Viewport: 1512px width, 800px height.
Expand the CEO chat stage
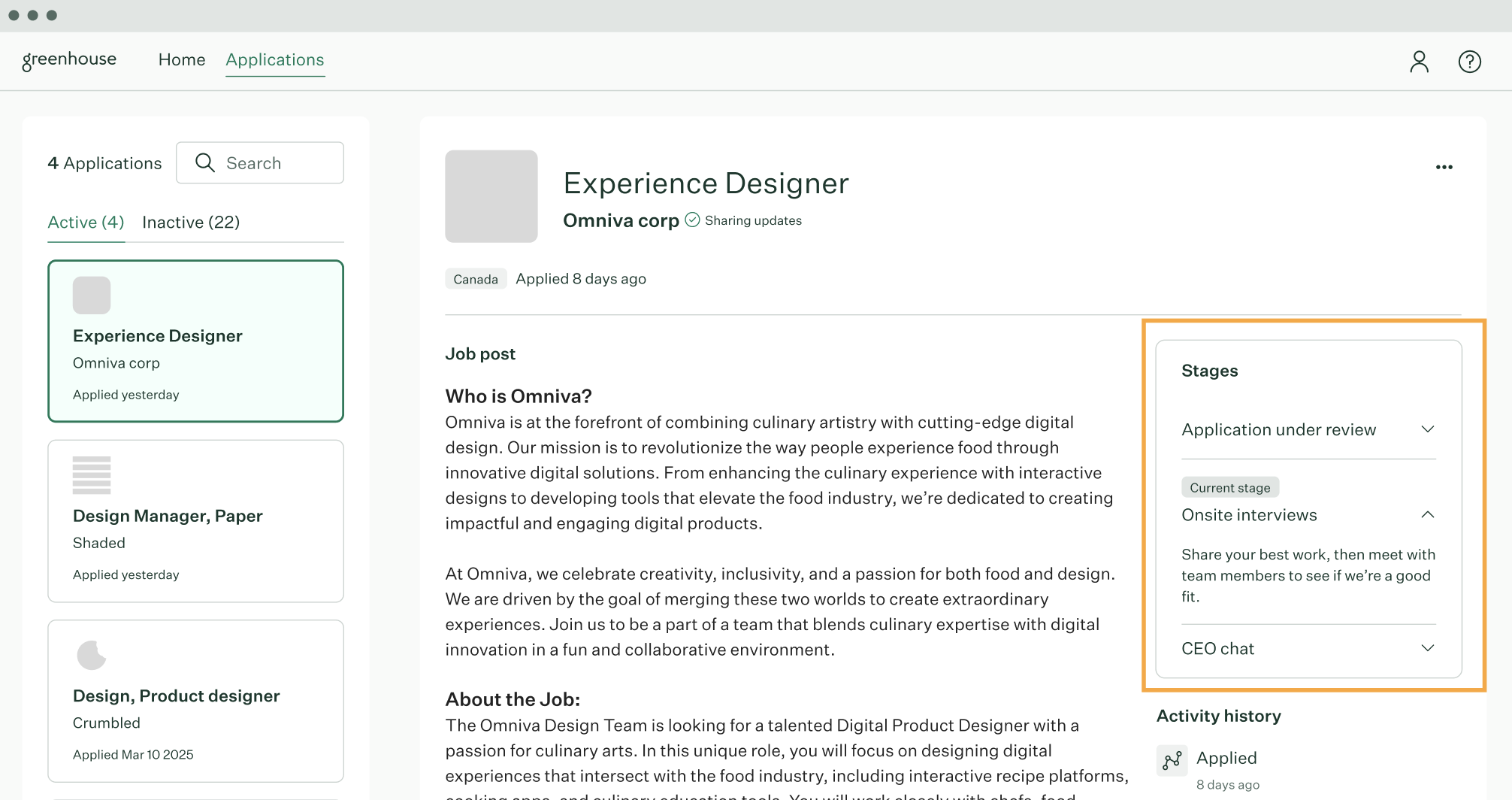[1428, 647]
